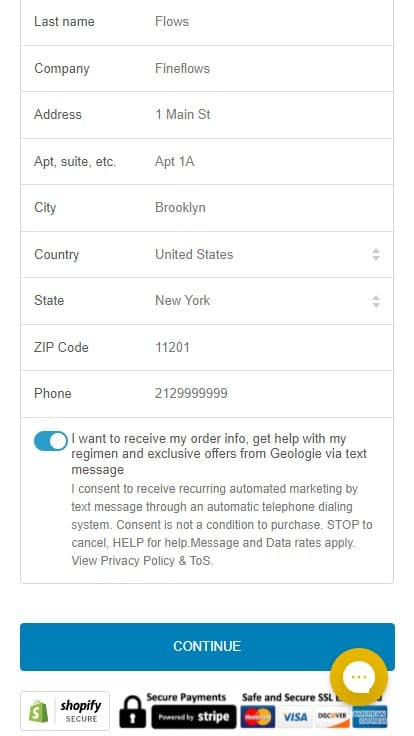Click the State selector up-down arrows

376,301
